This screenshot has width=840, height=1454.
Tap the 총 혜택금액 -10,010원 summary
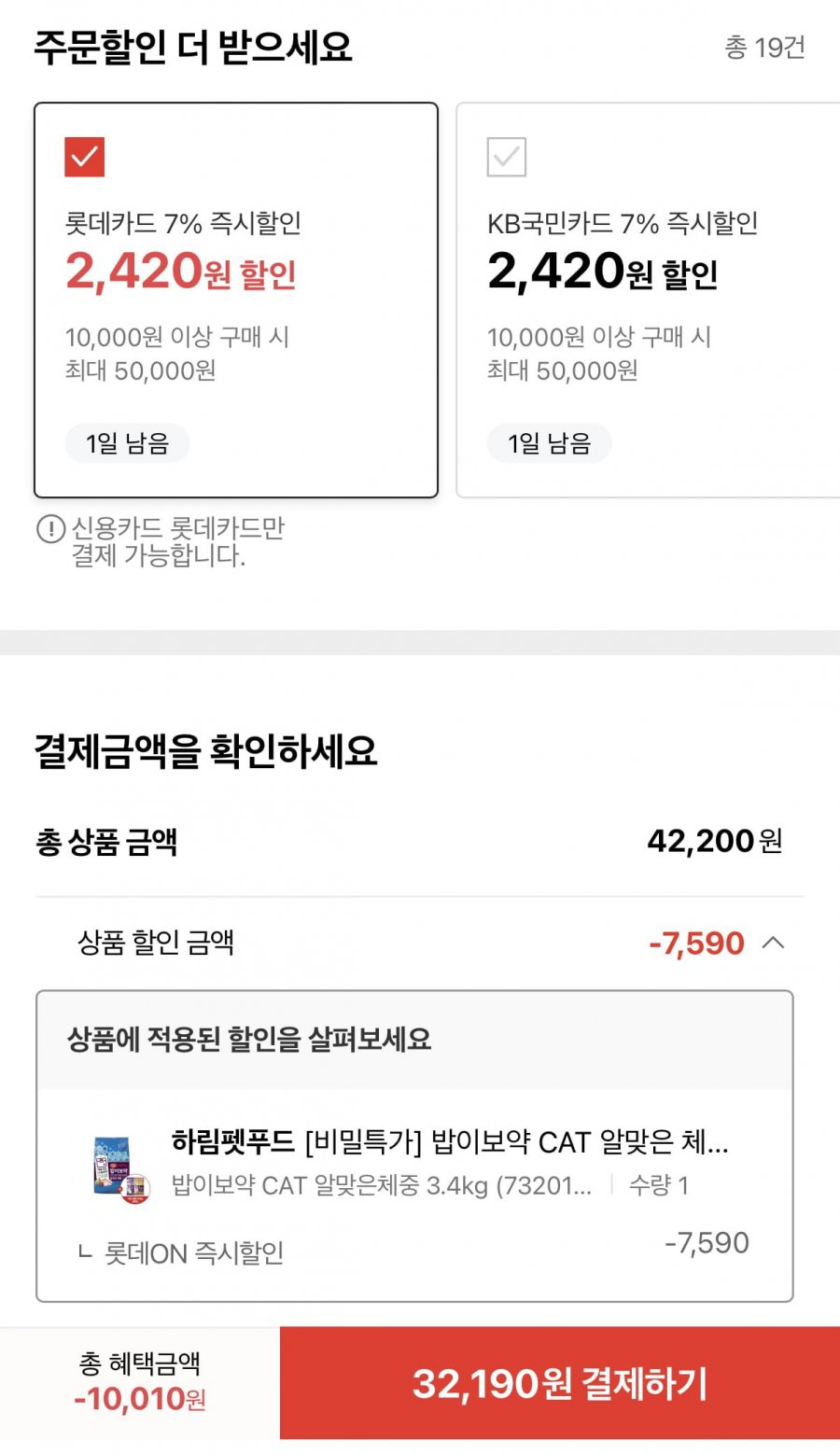(x=140, y=1382)
